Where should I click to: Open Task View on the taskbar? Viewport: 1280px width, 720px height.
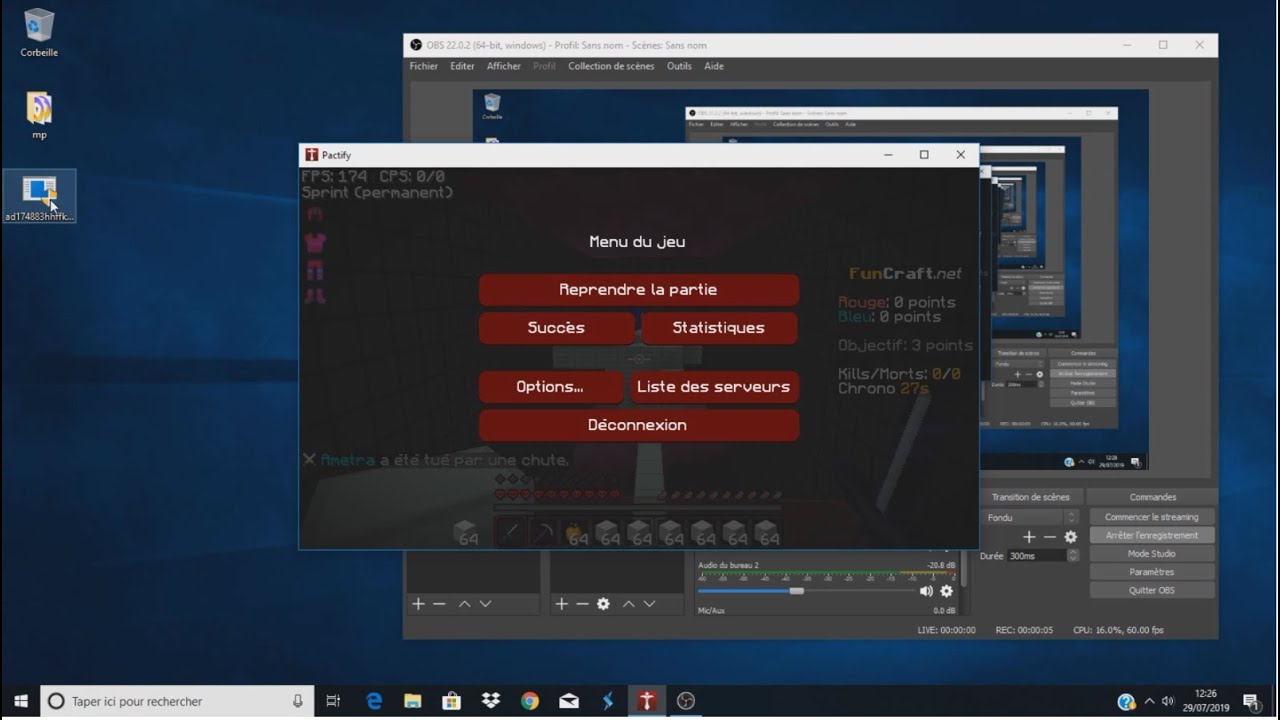click(334, 701)
